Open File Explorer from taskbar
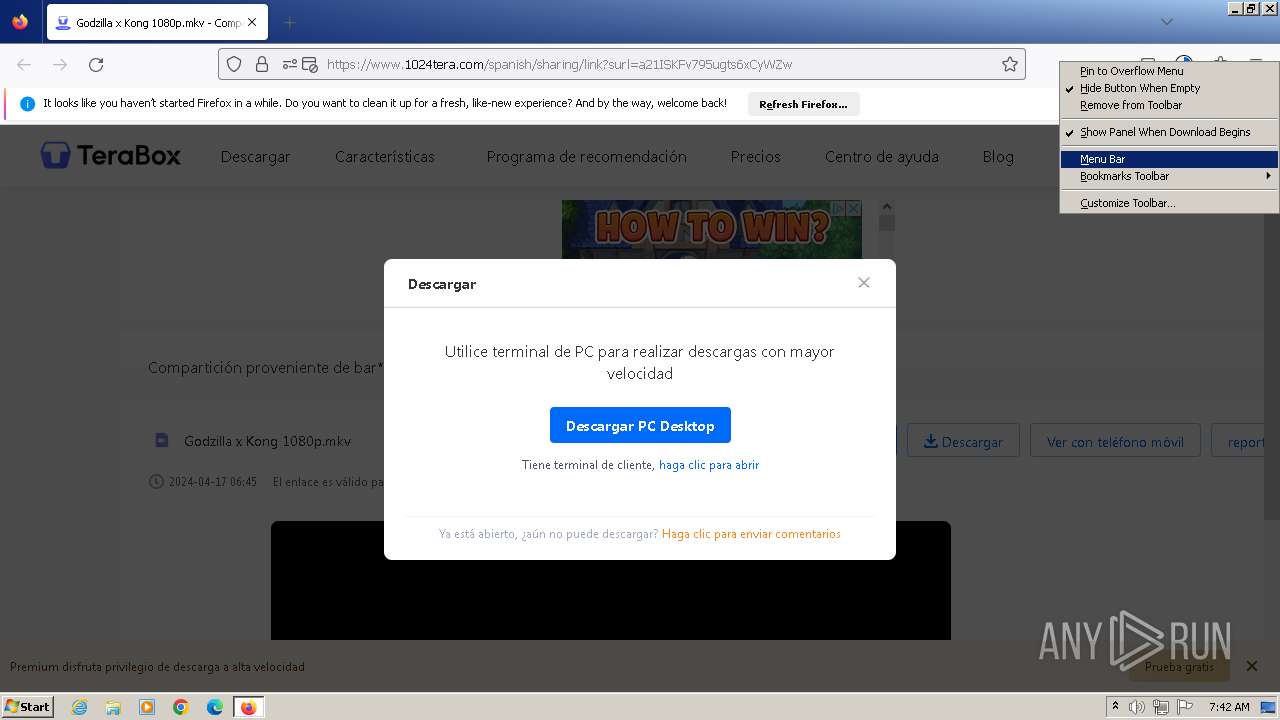The width and height of the screenshot is (1280, 720). pyautogui.click(x=113, y=707)
